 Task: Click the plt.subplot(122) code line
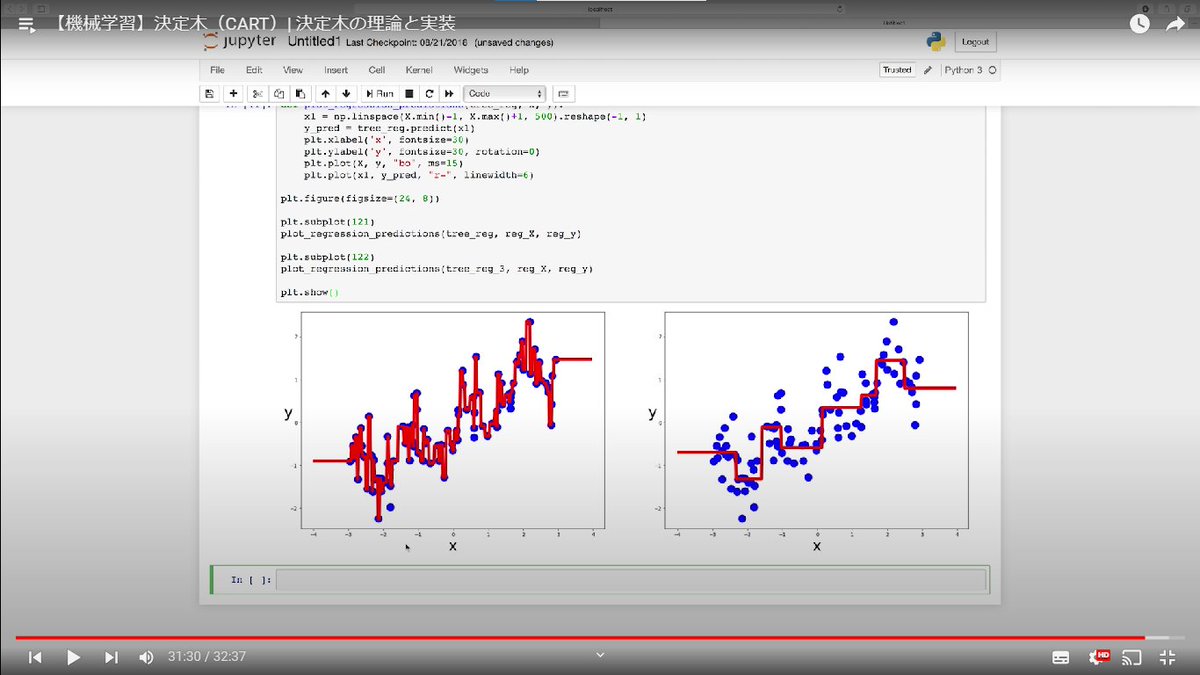click(327, 257)
